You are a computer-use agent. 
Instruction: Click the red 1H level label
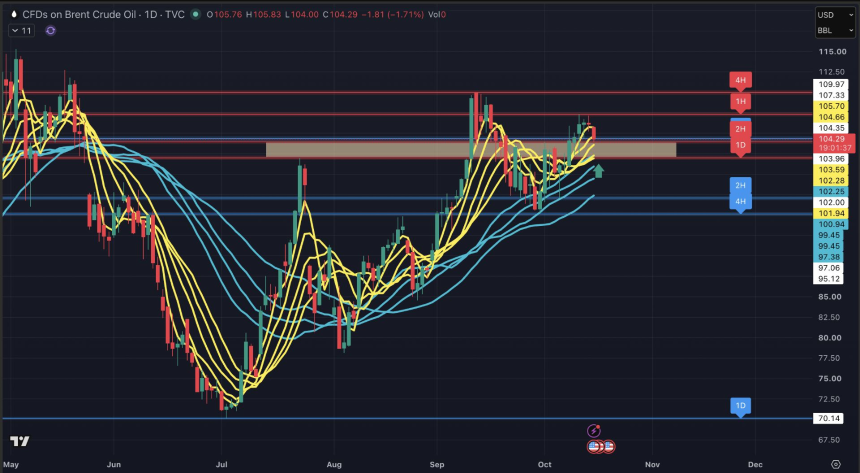[740, 102]
